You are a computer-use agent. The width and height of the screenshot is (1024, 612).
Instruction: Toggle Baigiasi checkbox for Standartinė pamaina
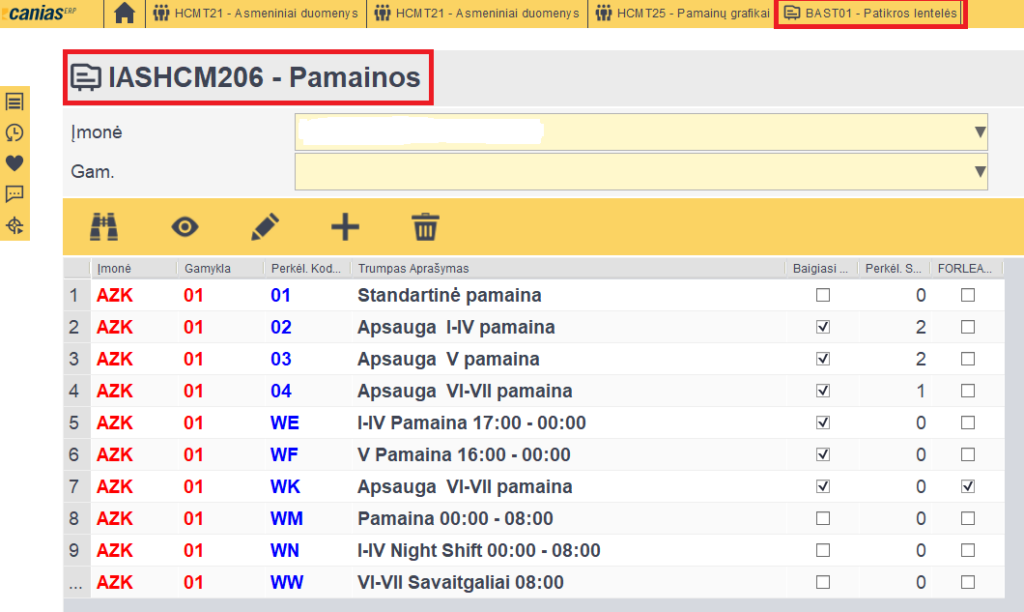[823, 295]
